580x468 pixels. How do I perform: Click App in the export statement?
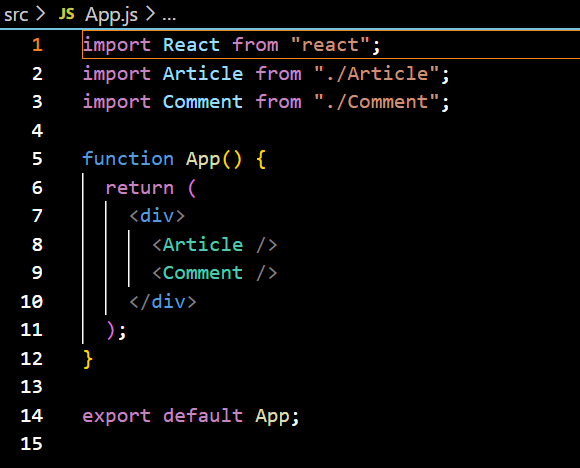(x=272, y=416)
